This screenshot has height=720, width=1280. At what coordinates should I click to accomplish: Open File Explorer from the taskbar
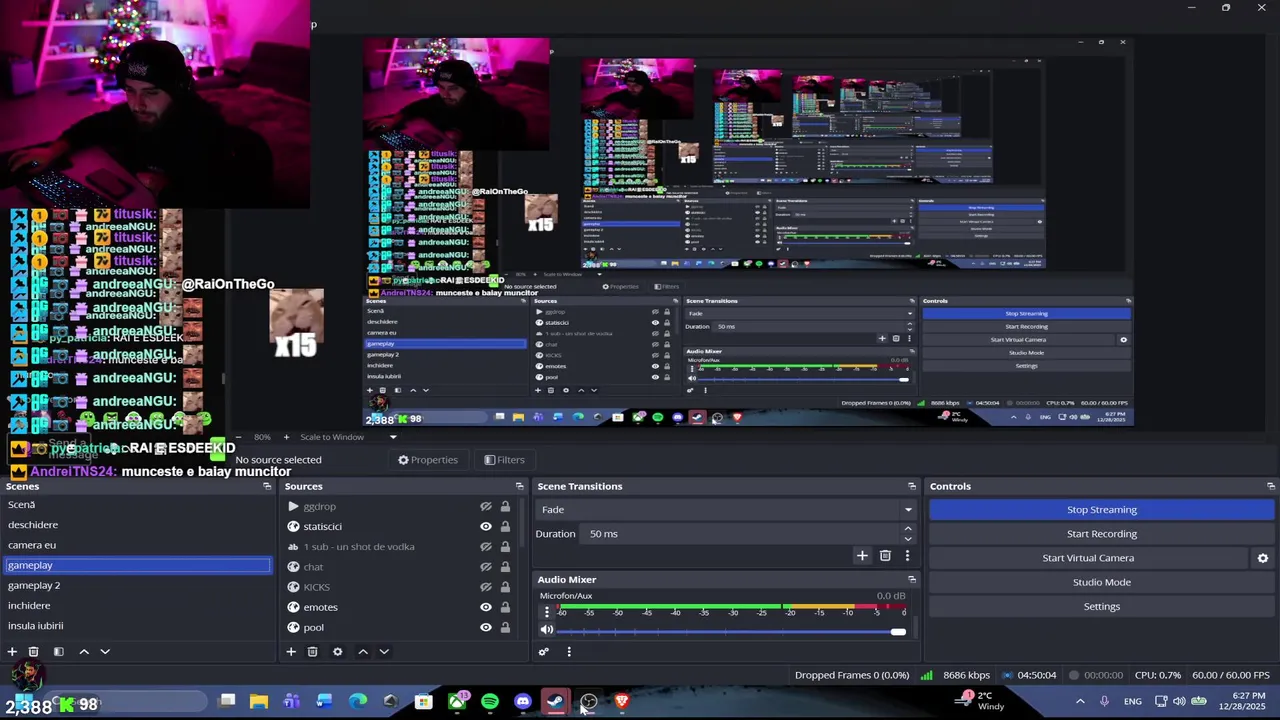[x=259, y=702]
